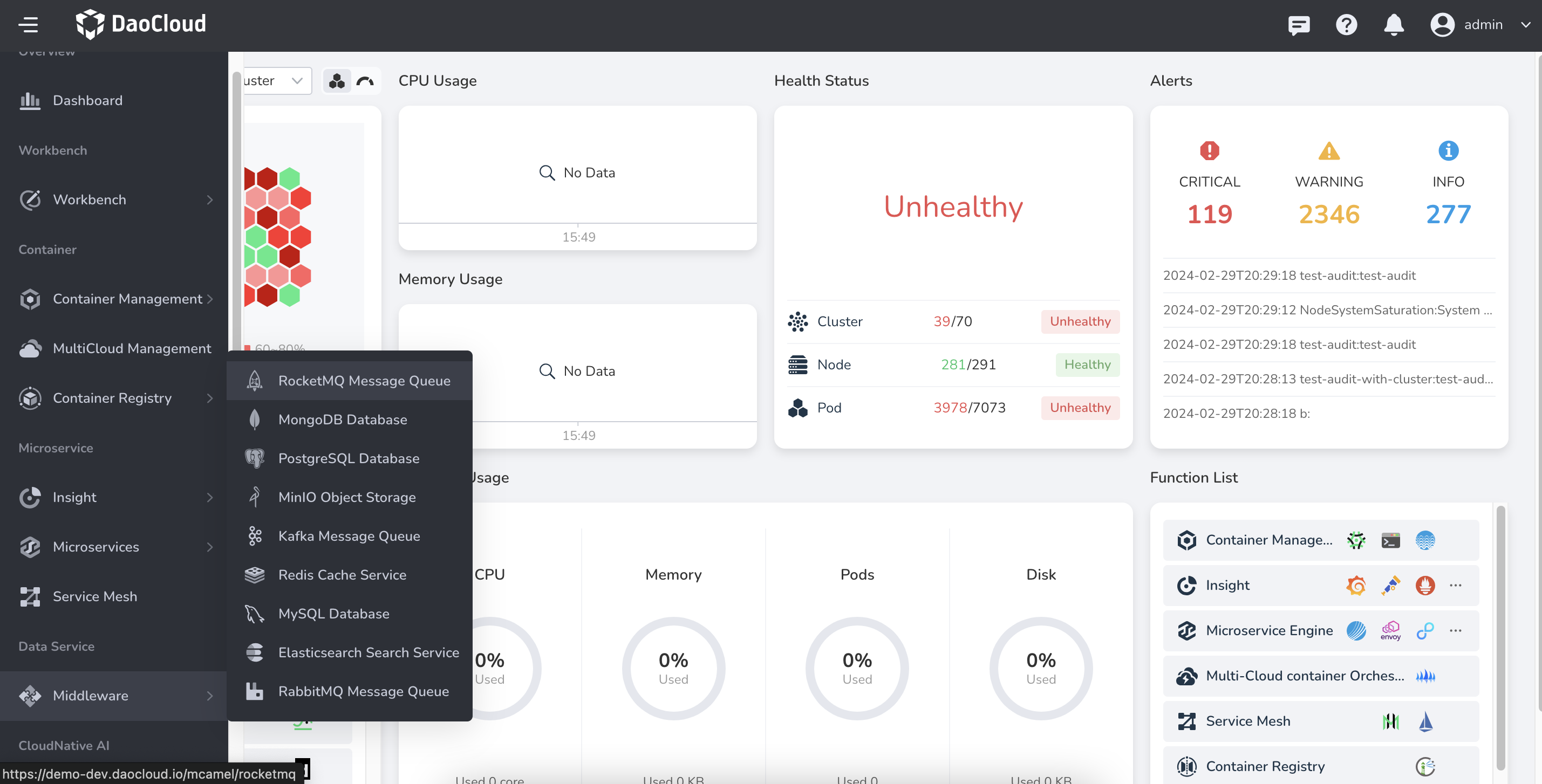Open Dashboard in the sidebar
This screenshot has width=1542, height=784.
(87, 100)
